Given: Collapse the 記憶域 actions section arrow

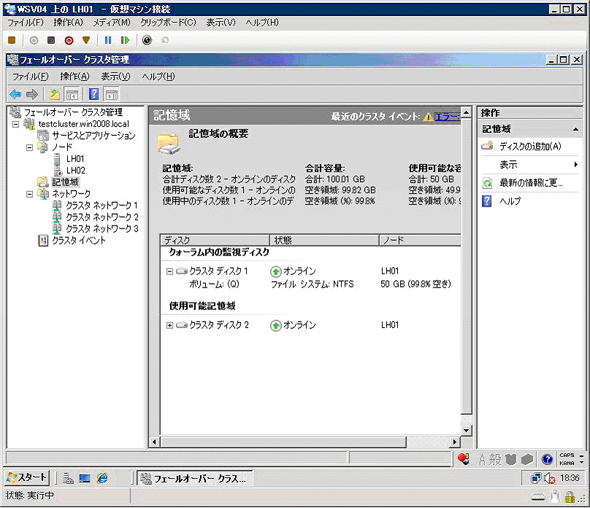Looking at the screenshot, I should (x=575, y=129).
